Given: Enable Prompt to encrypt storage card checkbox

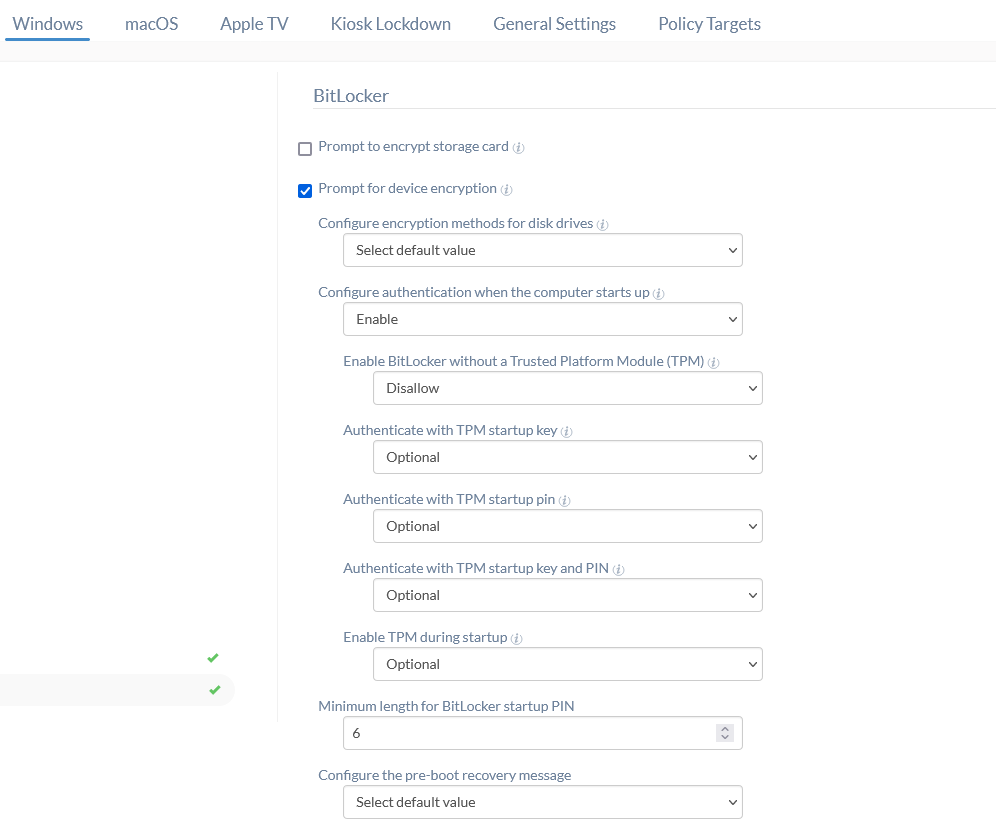Looking at the screenshot, I should coord(305,149).
